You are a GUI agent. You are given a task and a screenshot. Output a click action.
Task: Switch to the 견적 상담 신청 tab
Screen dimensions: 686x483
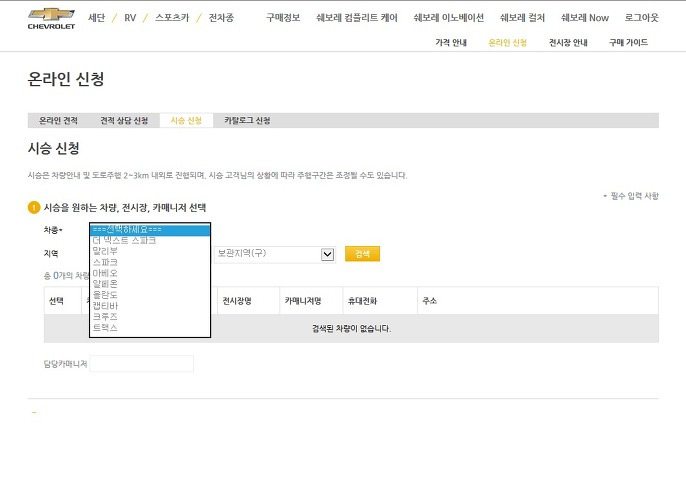click(124, 120)
